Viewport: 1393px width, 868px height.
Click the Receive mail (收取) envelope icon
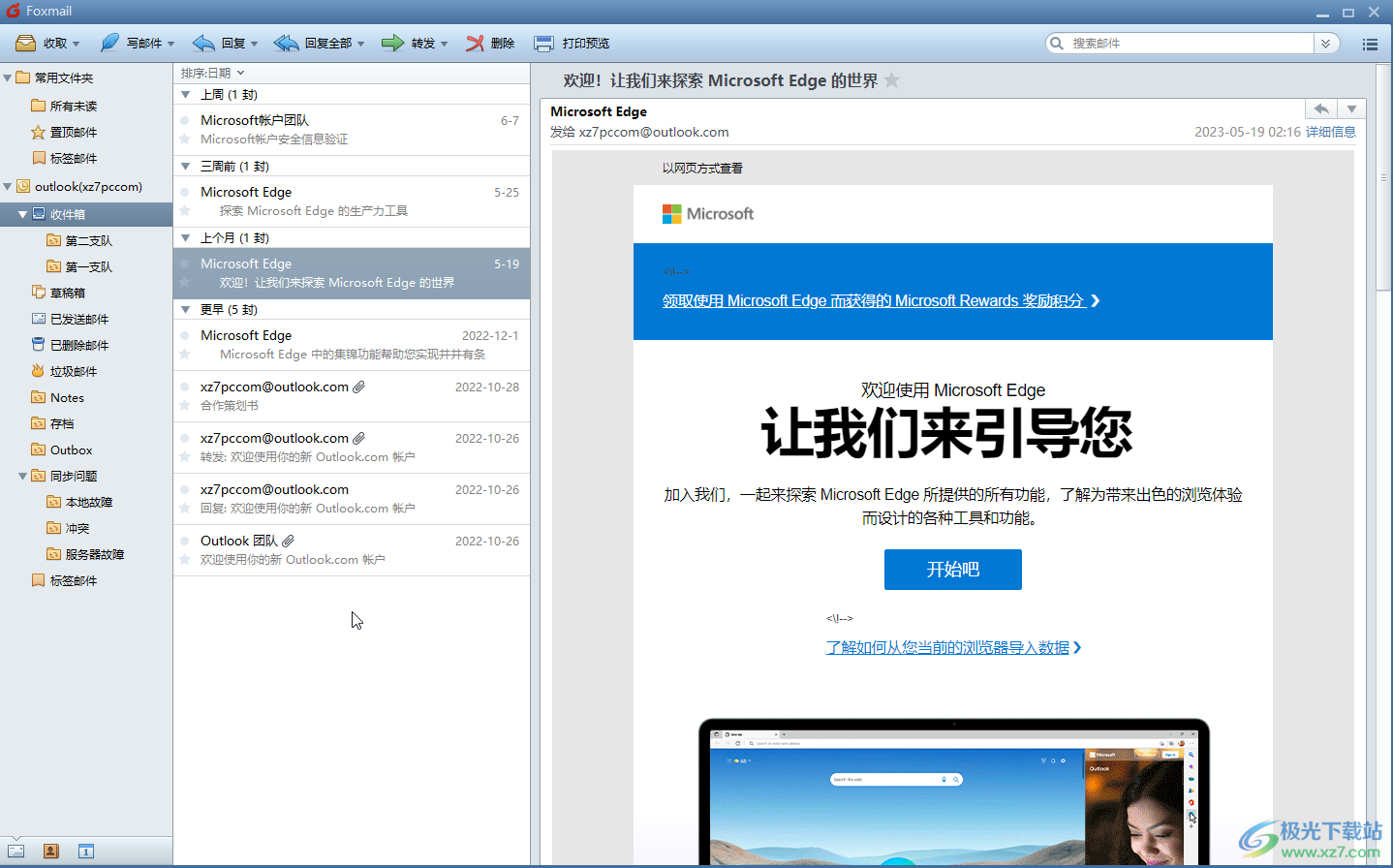click(x=25, y=43)
